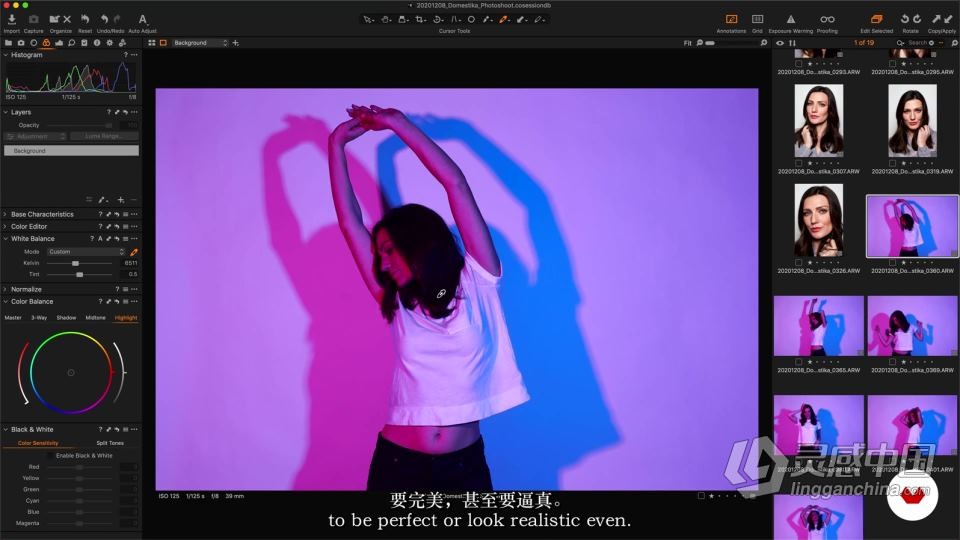Expand the Base Characteristics panel
The image size is (960, 540).
[x=6, y=214]
